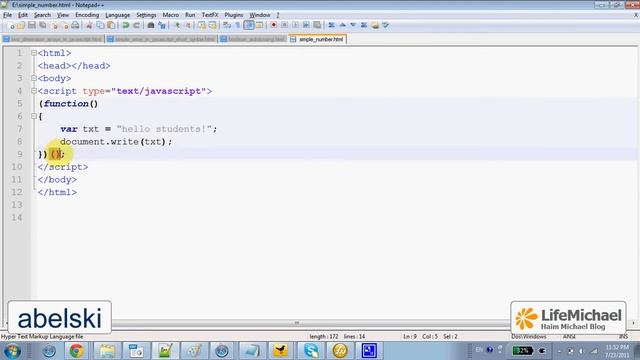The height and width of the screenshot is (360, 640).
Task: Open the Macro menu
Action: tap(171, 15)
